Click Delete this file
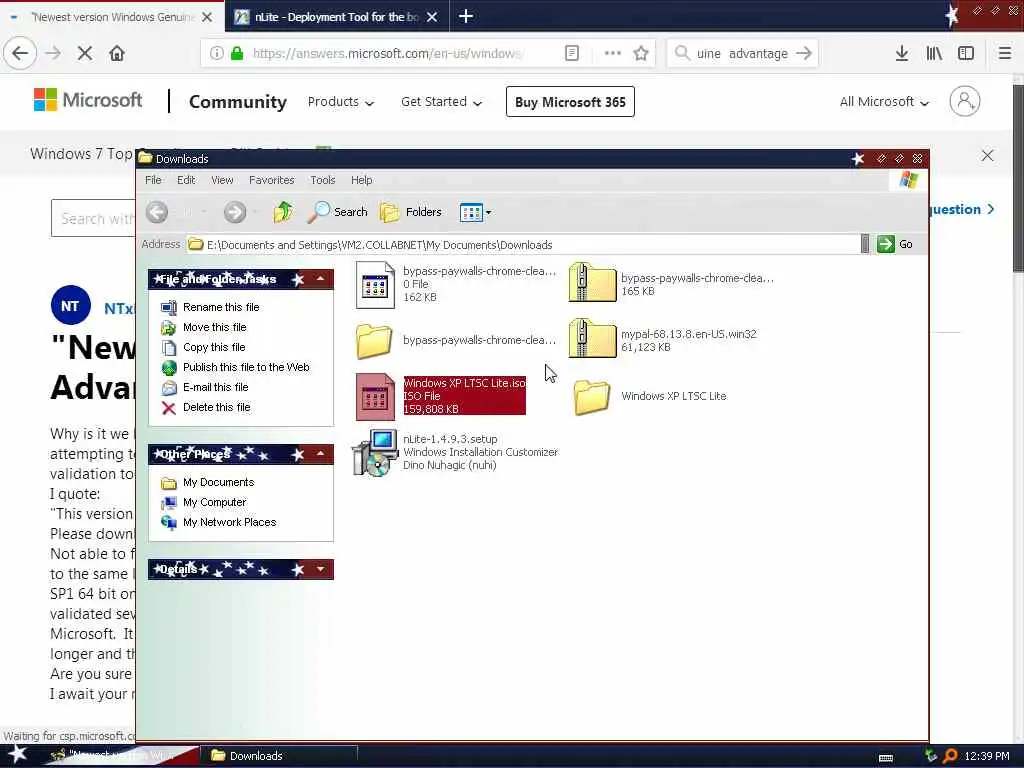This screenshot has height=768, width=1024. coord(206,408)
